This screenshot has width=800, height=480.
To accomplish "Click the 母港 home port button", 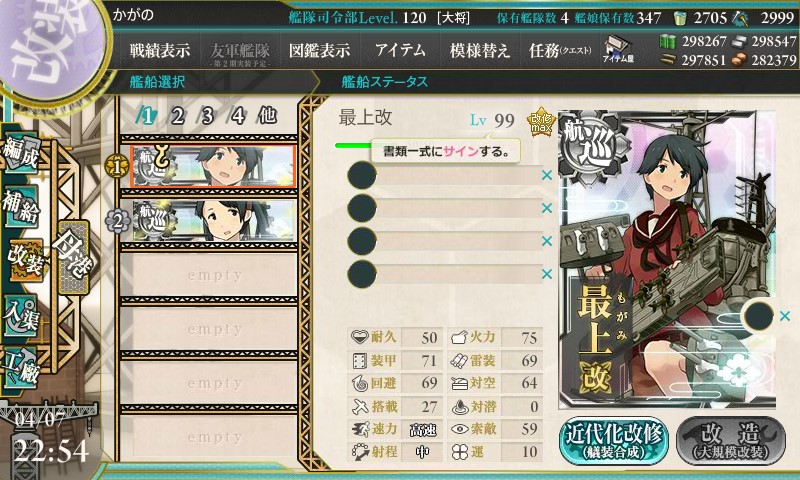I will point(74,257).
